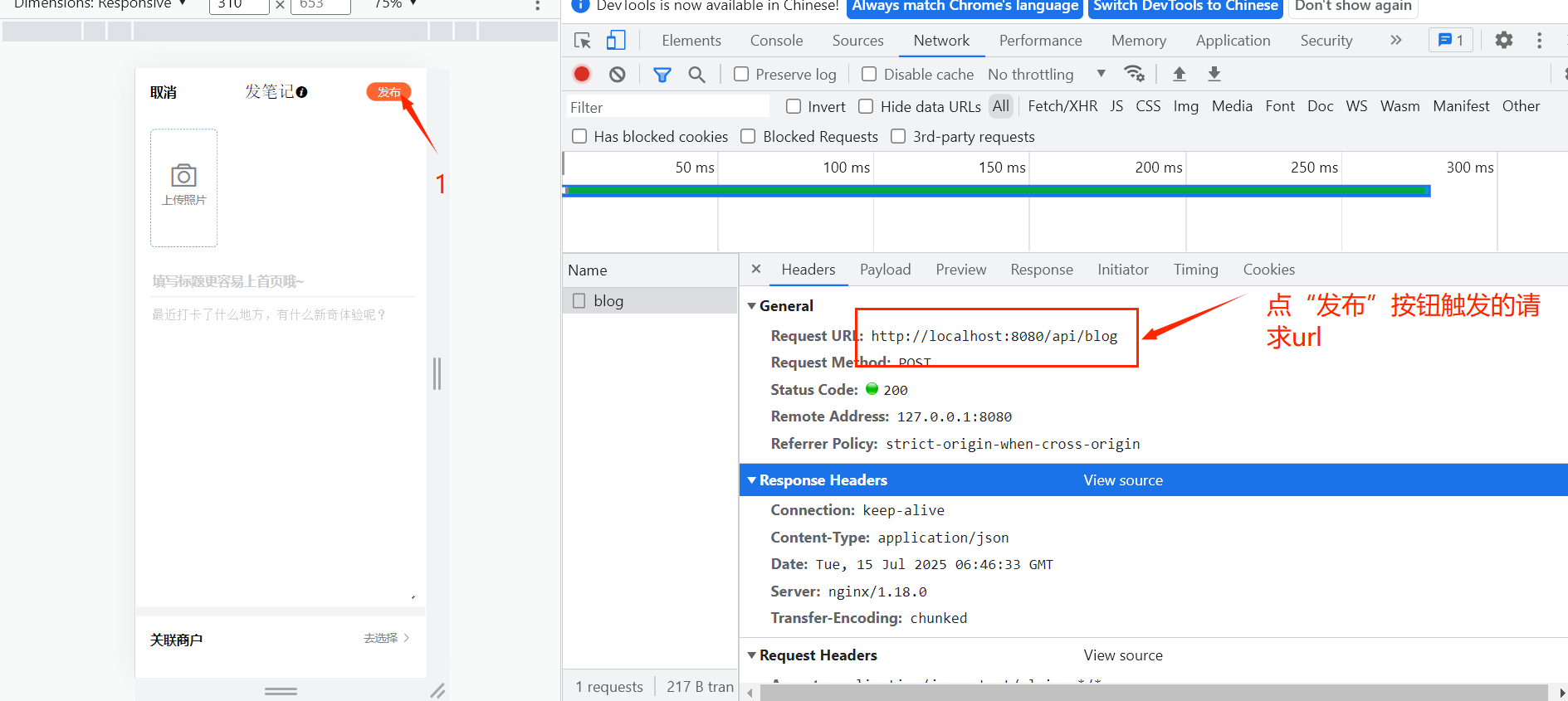Image resolution: width=1568 pixels, height=701 pixels.
Task: Open the No throttling dropdown
Action: coord(1046,74)
